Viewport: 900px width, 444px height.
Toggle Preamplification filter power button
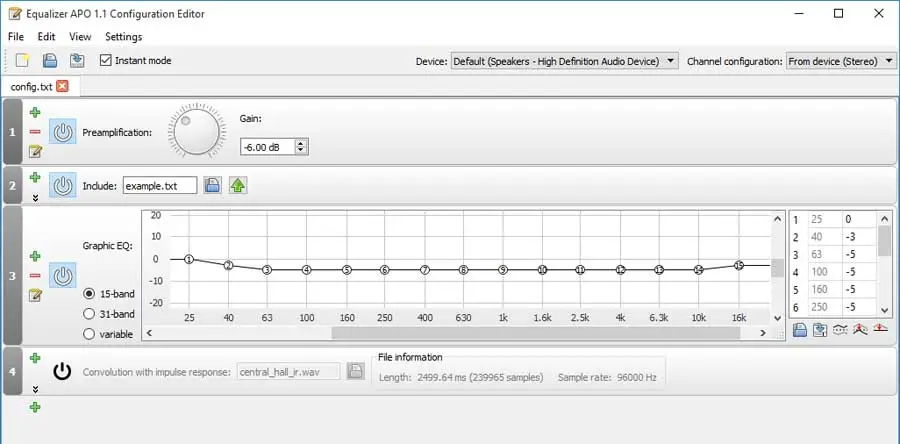[x=62, y=132]
